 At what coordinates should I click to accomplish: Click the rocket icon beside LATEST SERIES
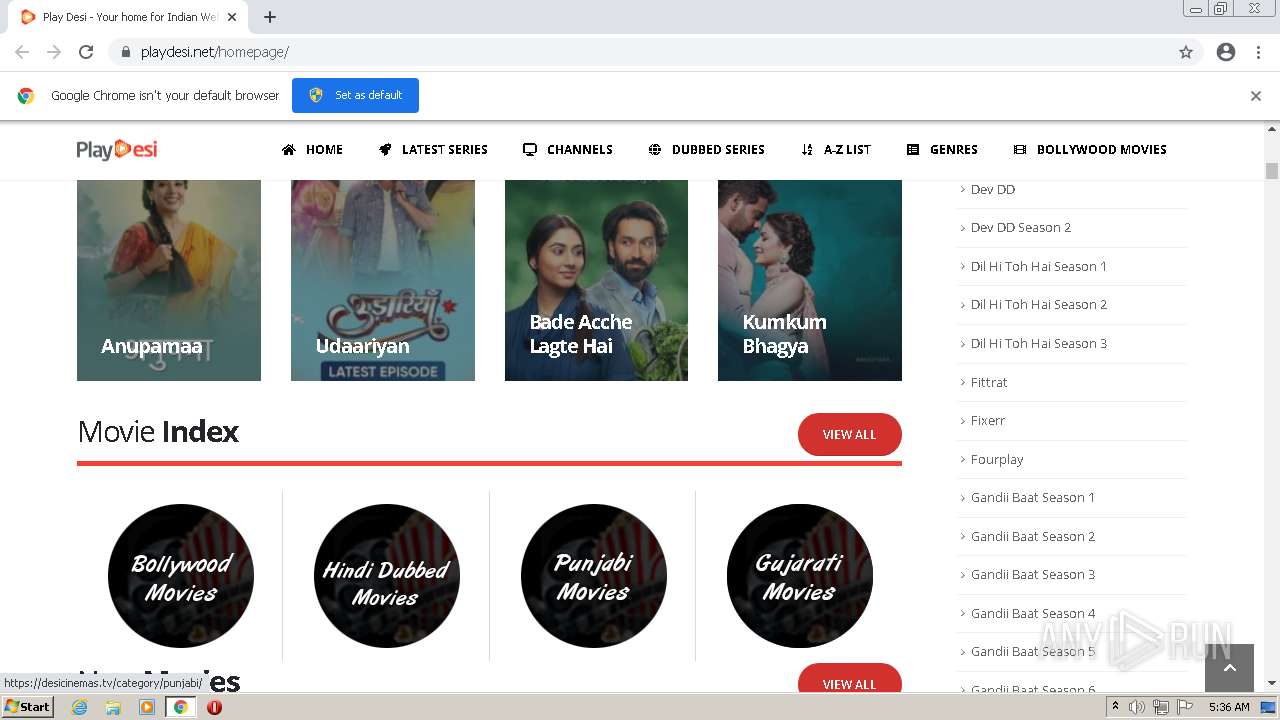[385, 150]
